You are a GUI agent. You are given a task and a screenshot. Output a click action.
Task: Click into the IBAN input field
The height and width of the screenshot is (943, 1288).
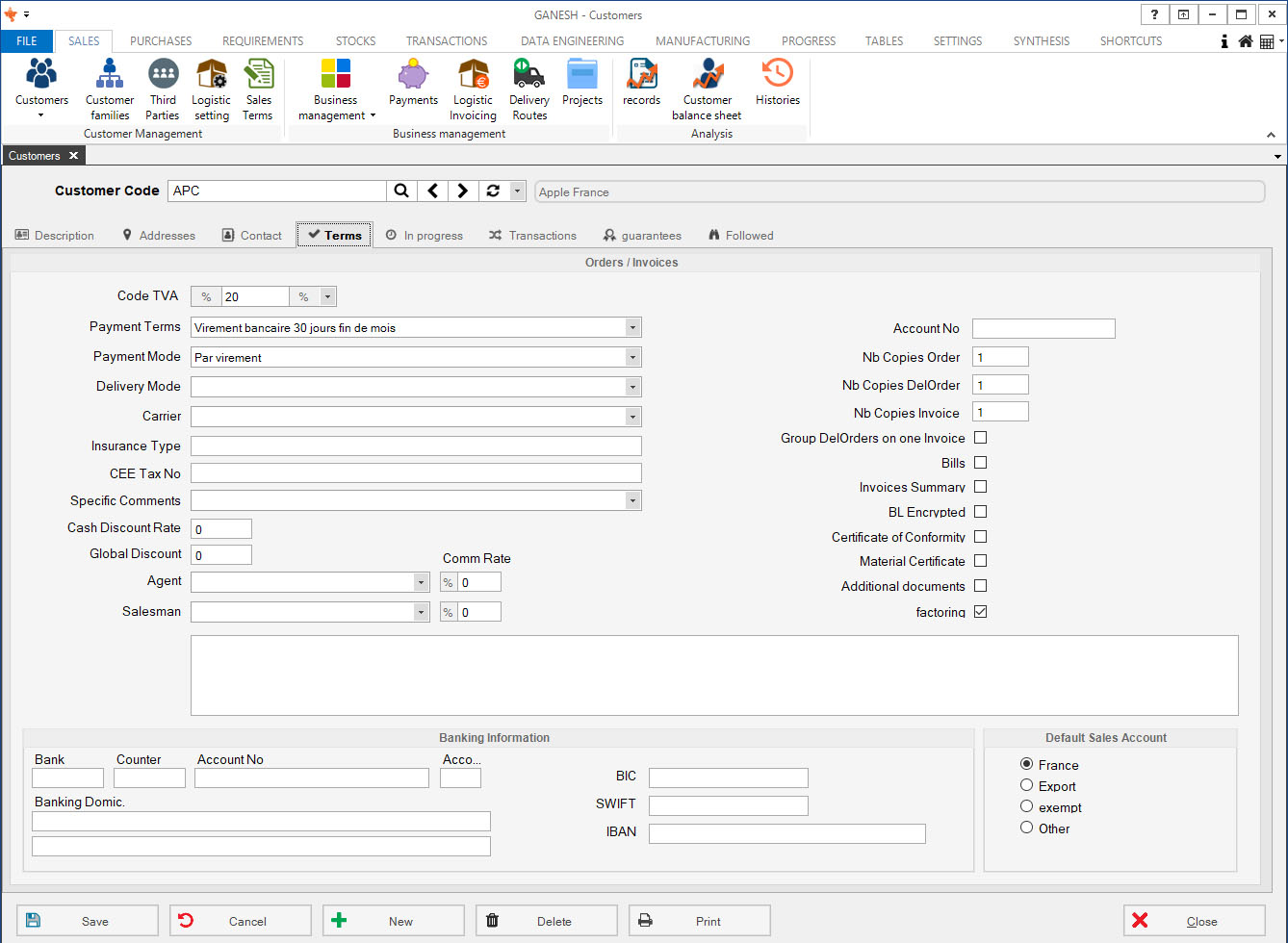click(x=786, y=833)
